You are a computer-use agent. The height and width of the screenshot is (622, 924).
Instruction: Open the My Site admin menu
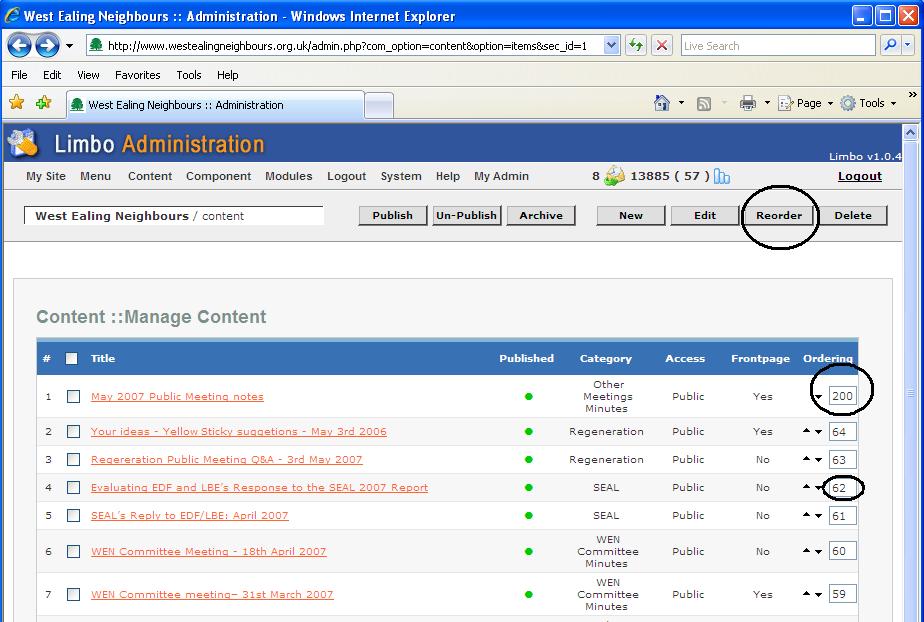tap(46, 176)
